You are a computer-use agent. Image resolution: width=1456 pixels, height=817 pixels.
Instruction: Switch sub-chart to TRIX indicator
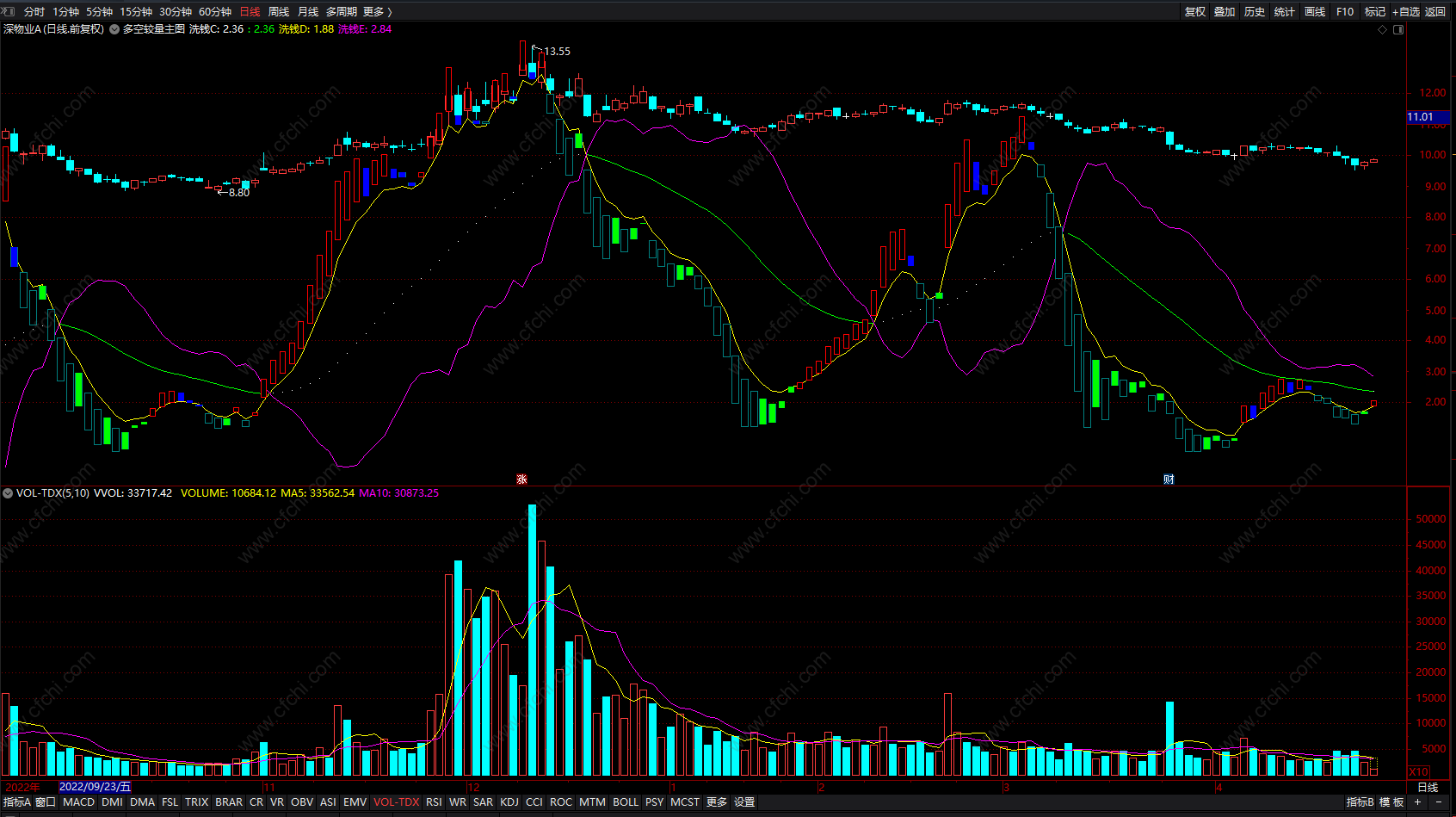[197, 802]
